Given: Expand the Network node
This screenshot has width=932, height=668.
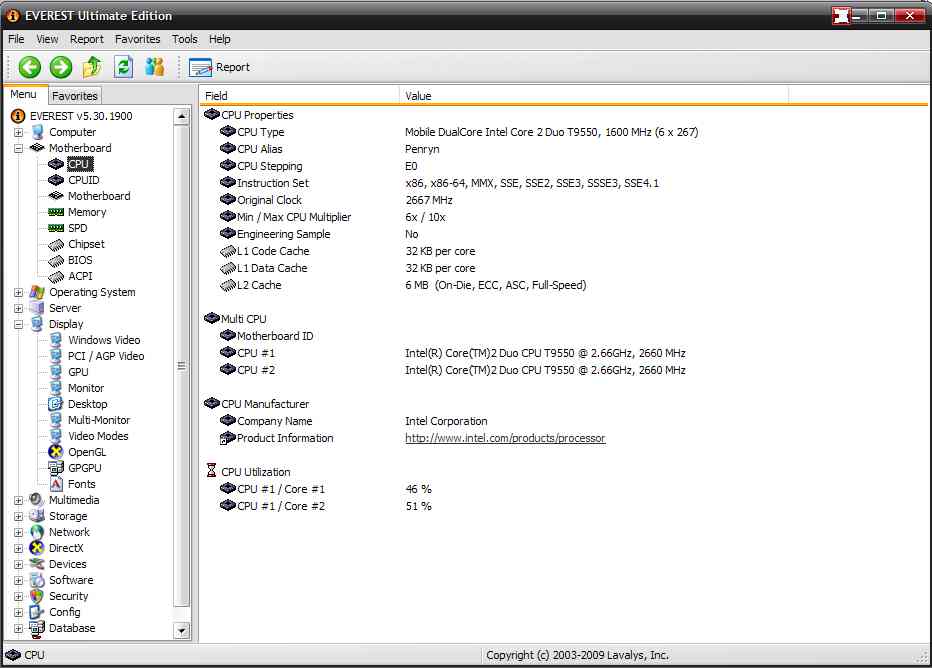Looking at the screenshot, I should [x=18, y=532].
